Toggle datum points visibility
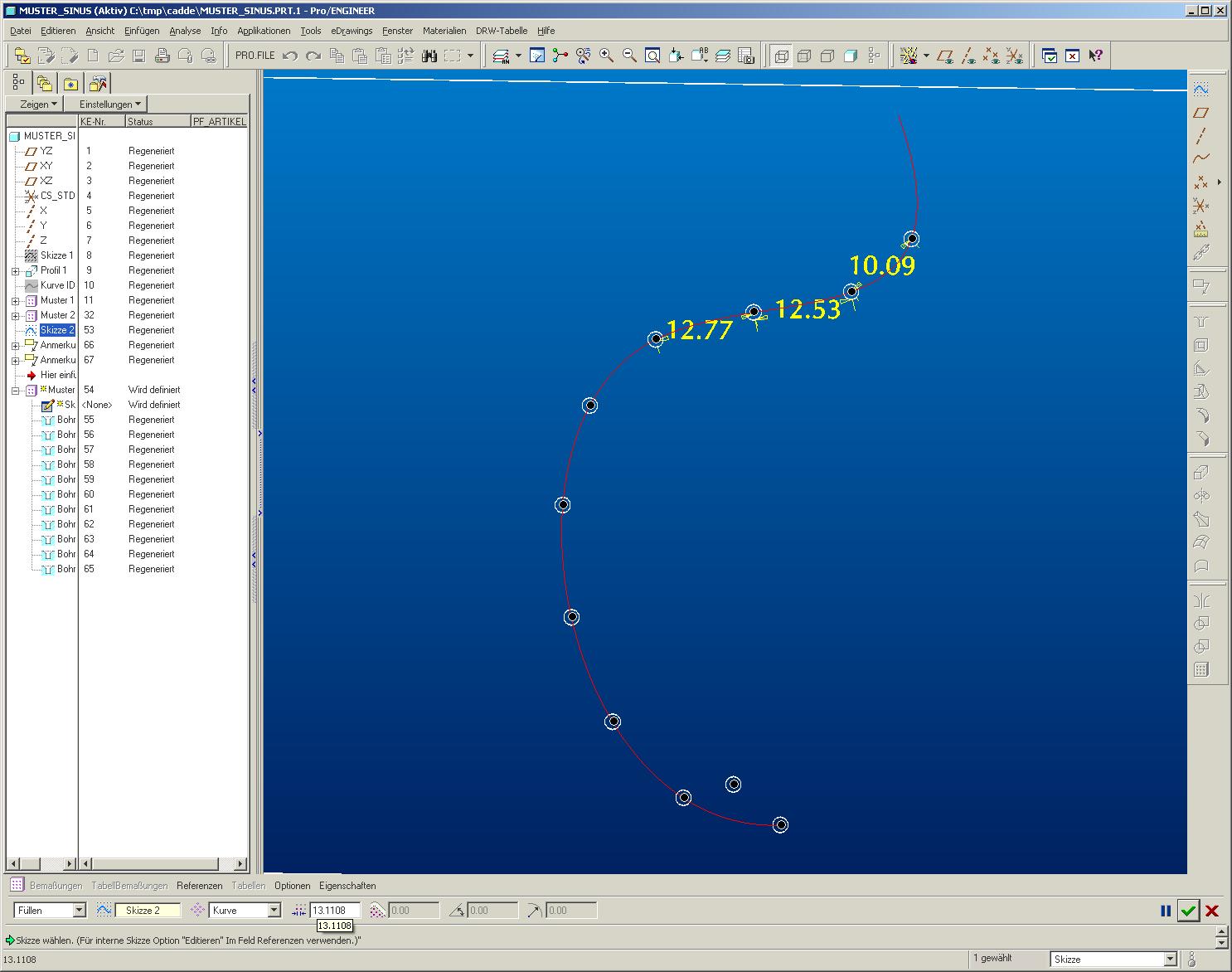 (991, 56)
